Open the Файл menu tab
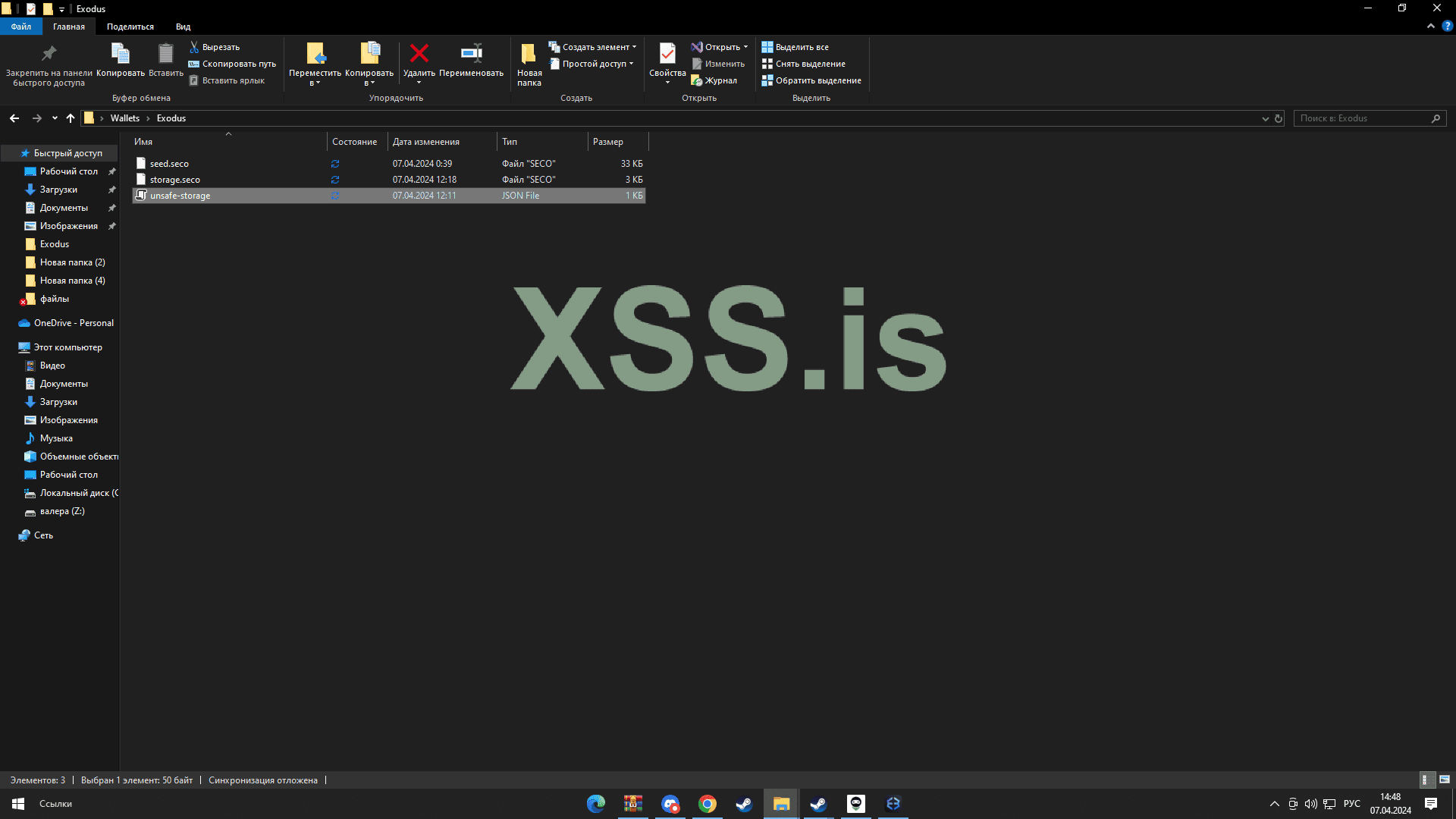 (21, 27)
